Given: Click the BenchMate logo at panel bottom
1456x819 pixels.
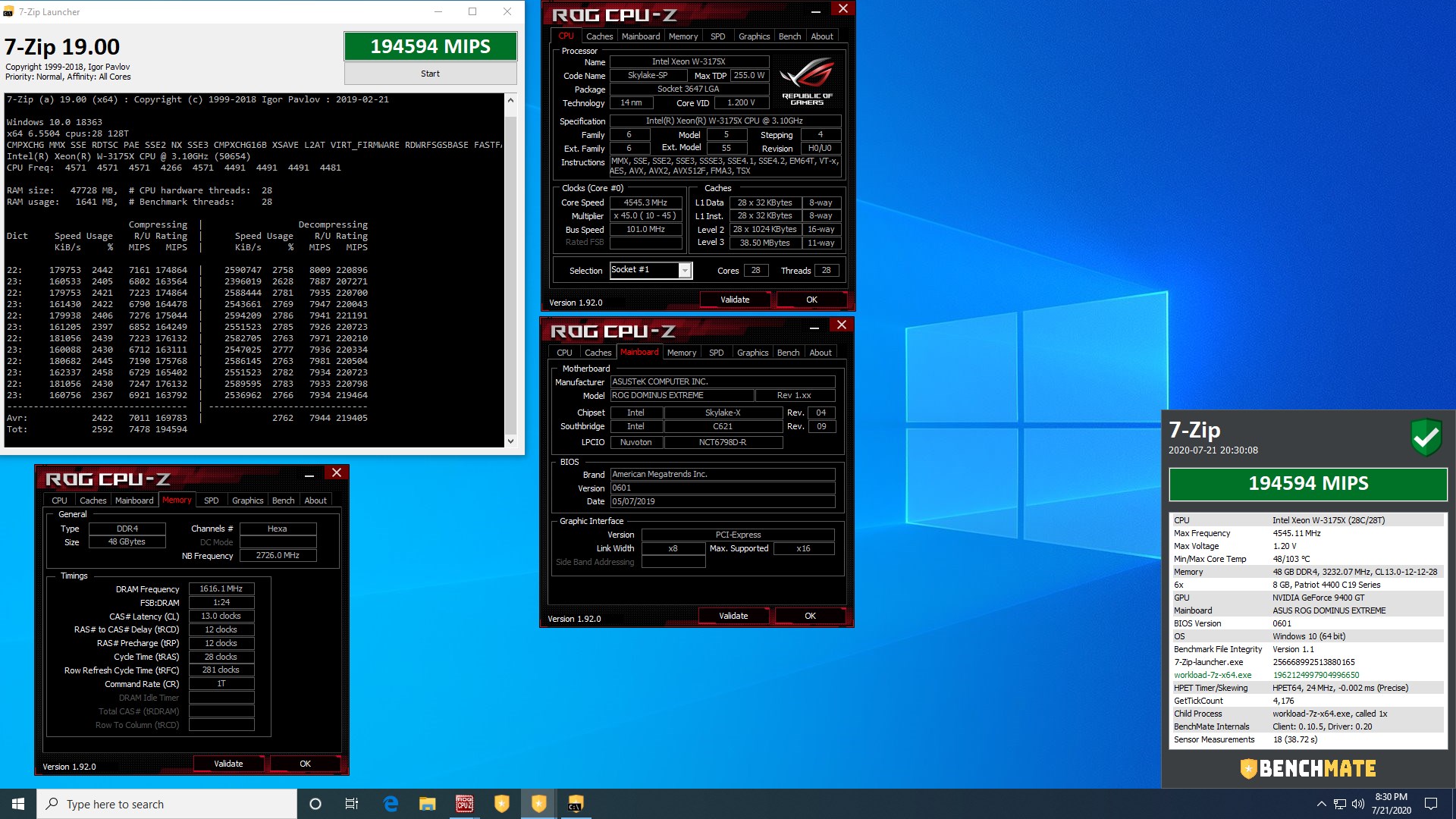Looking at the screenshot, I should coord(1308,768).
